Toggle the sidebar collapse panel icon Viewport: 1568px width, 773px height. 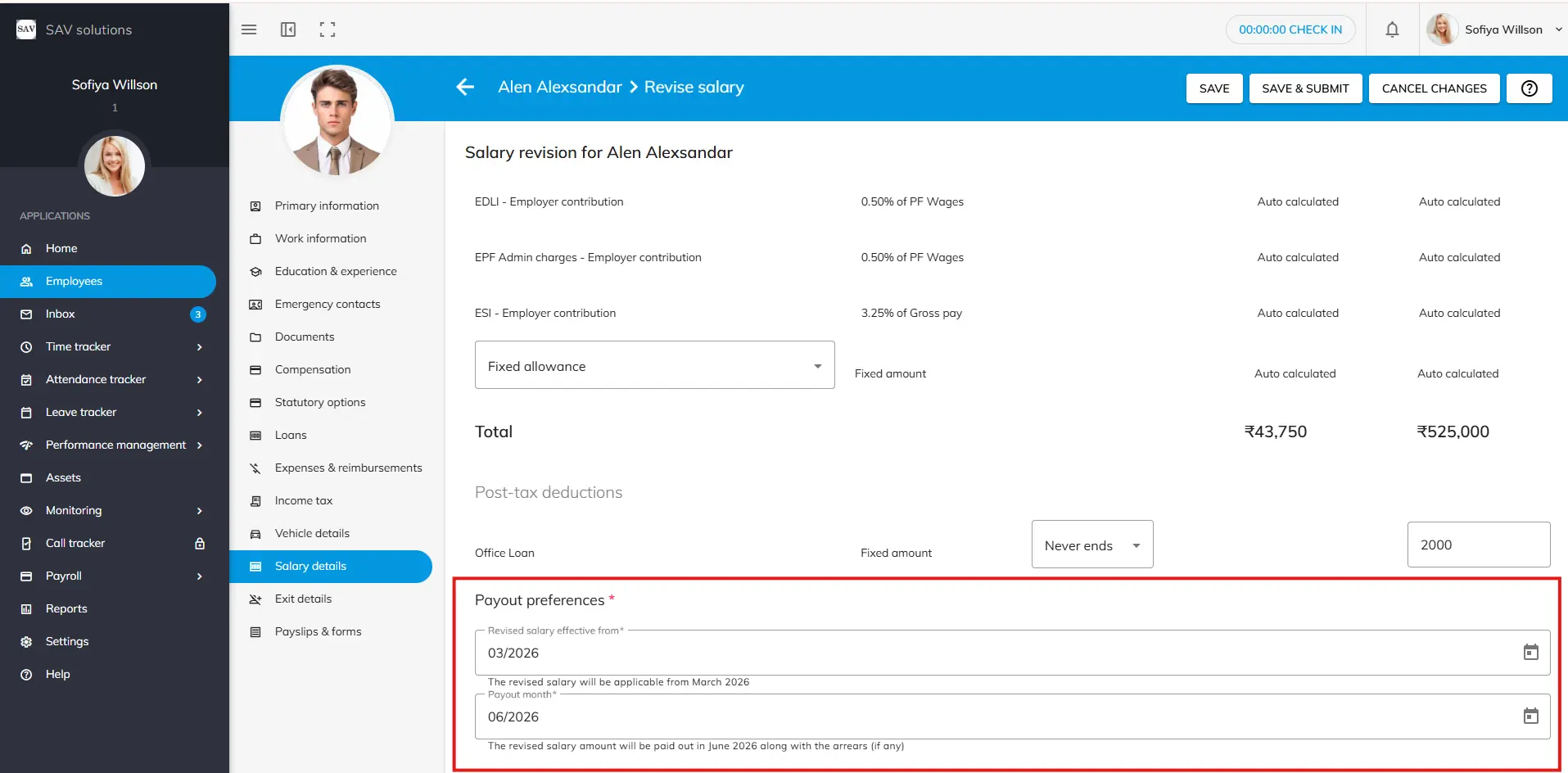pyautogui.click(x=288, y=29)
